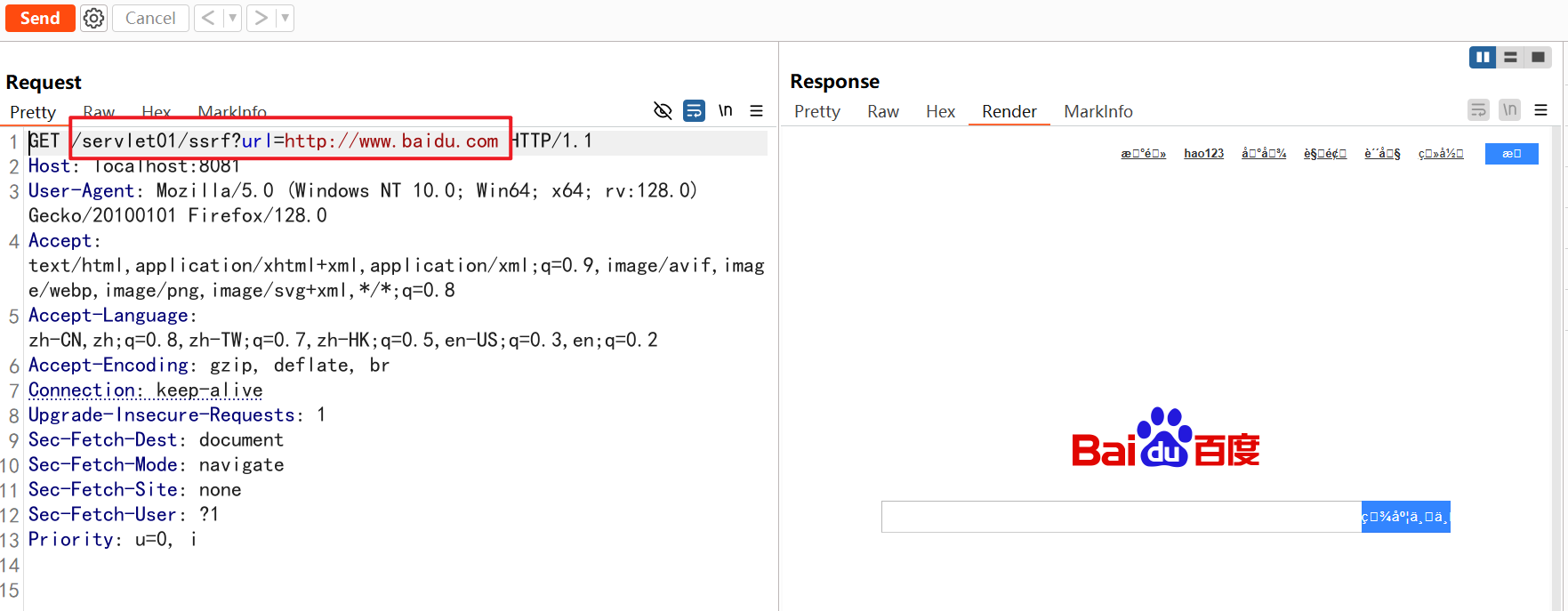Click the Connection: keep-alive header
The width and height of the screenshot is (1568, 611).
(x=146, y=390)
